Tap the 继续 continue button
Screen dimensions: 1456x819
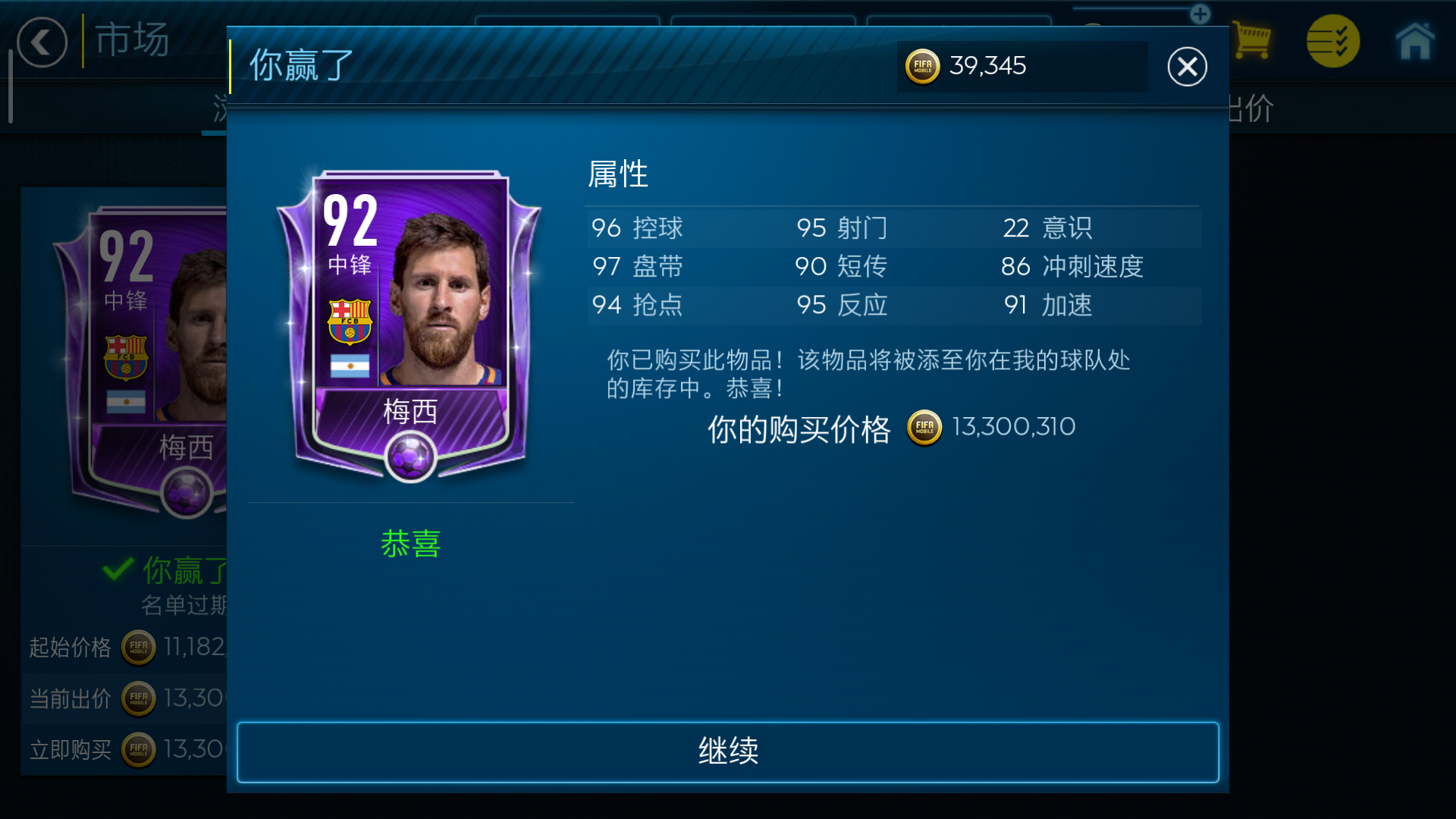[728, 752]
